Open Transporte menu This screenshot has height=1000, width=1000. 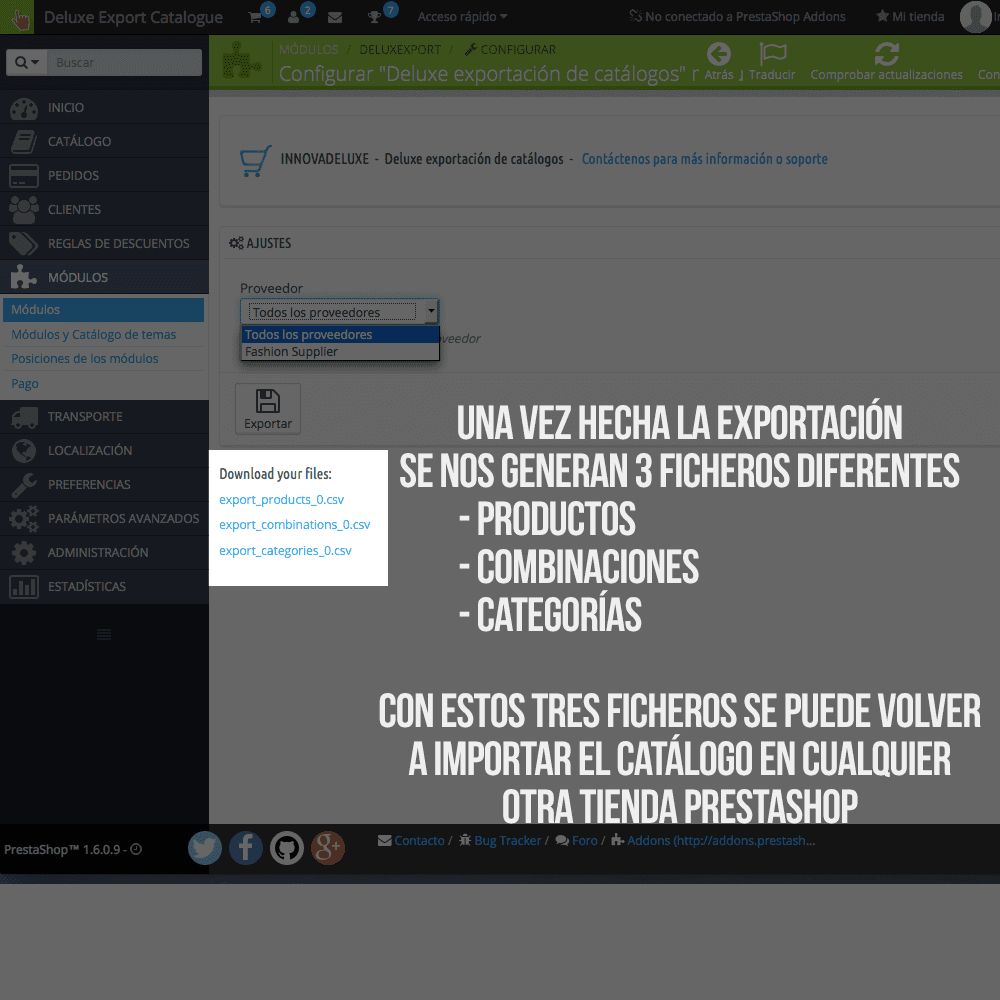pos(105,416)
